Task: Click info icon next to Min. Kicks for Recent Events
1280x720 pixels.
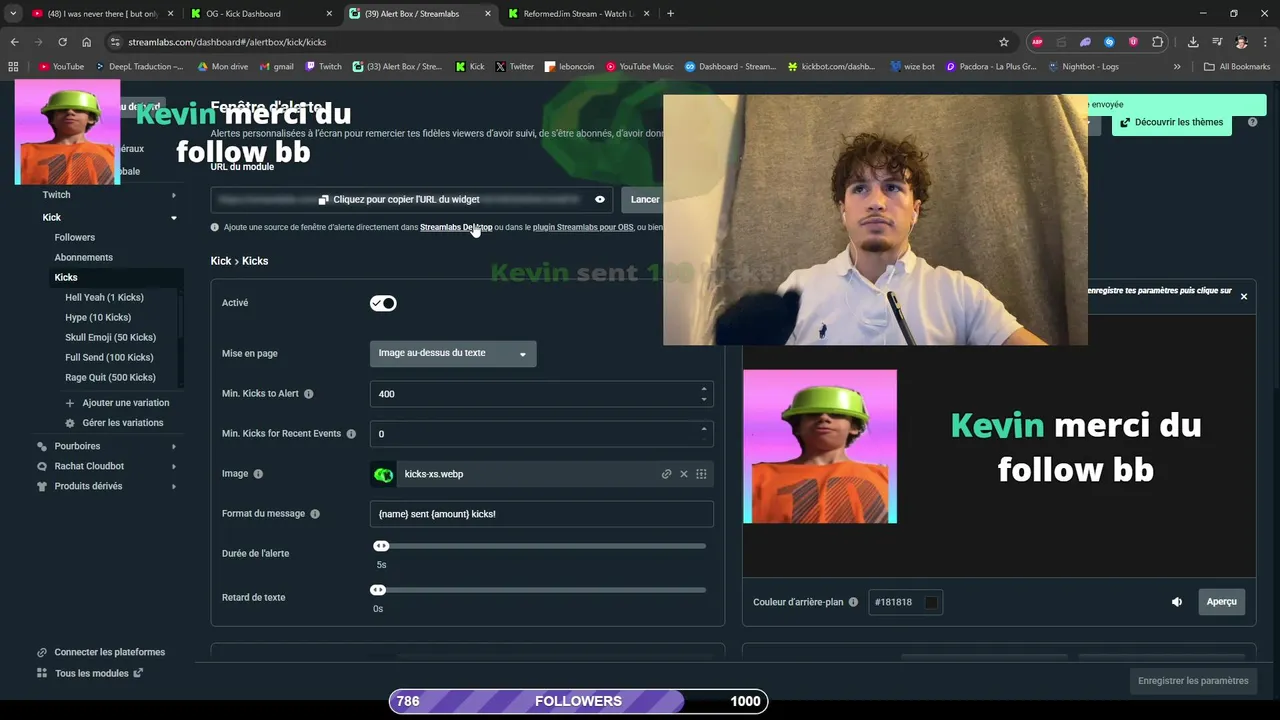Action: click(350, 434)
